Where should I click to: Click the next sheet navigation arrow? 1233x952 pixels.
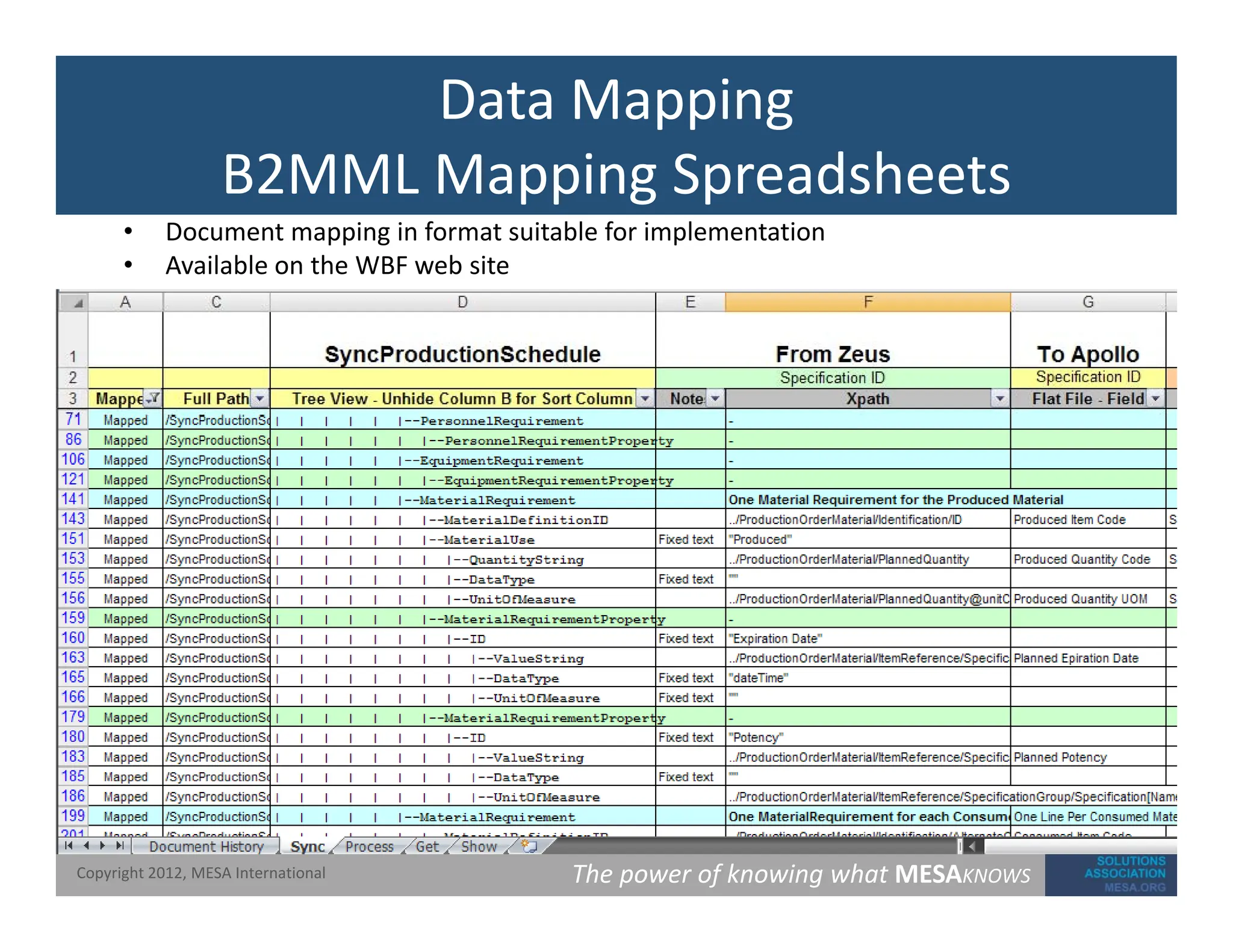coord(102,845)
